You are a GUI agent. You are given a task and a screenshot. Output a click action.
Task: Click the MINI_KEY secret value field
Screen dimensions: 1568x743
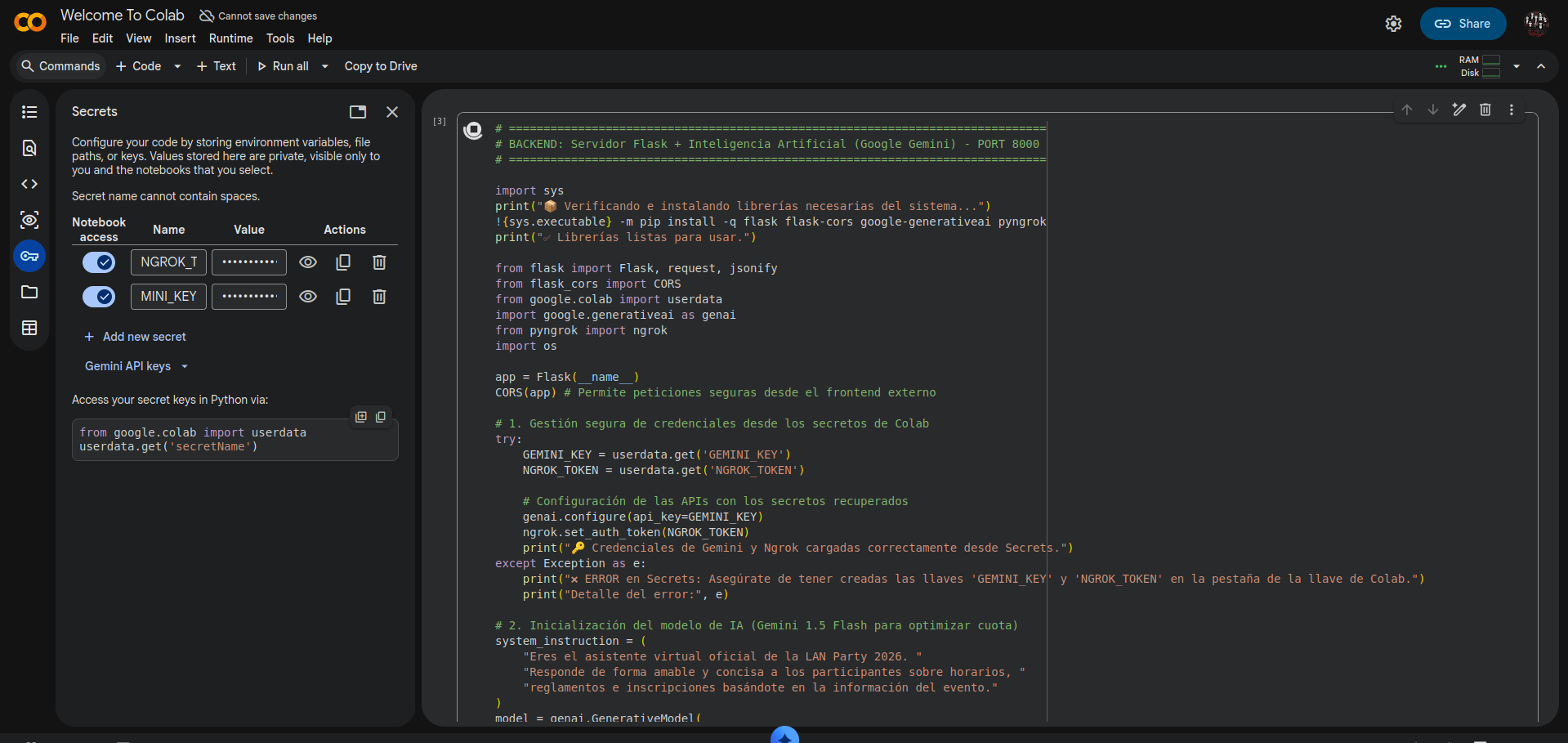(249, 297)
